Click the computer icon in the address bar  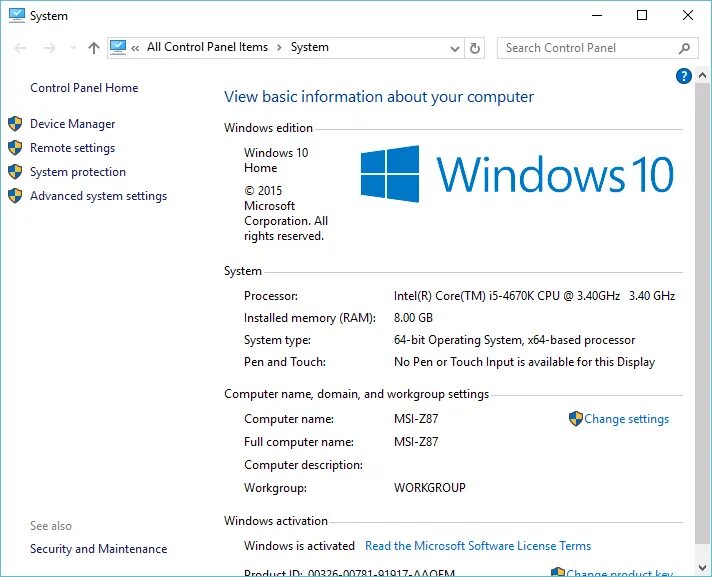pyautogui.click(x=118, y=47)
